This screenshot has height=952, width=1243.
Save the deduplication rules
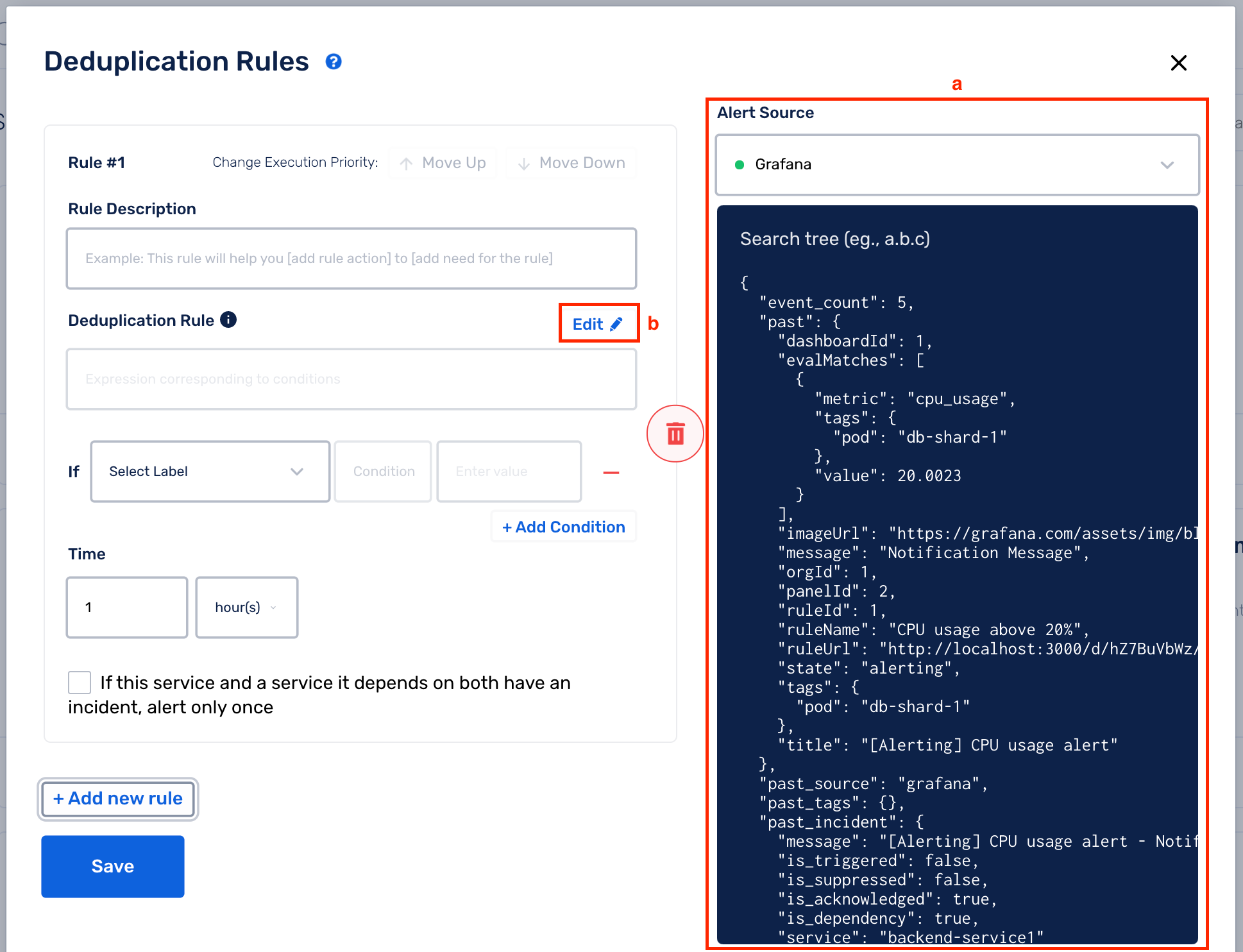pos(113,866)
